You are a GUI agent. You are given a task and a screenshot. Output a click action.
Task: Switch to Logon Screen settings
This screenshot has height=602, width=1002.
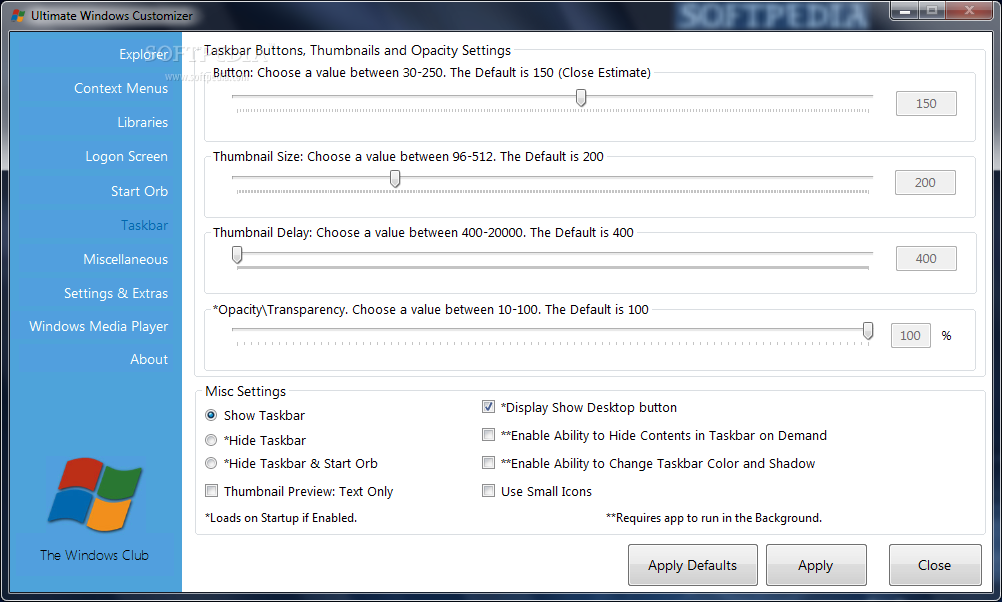127,157
